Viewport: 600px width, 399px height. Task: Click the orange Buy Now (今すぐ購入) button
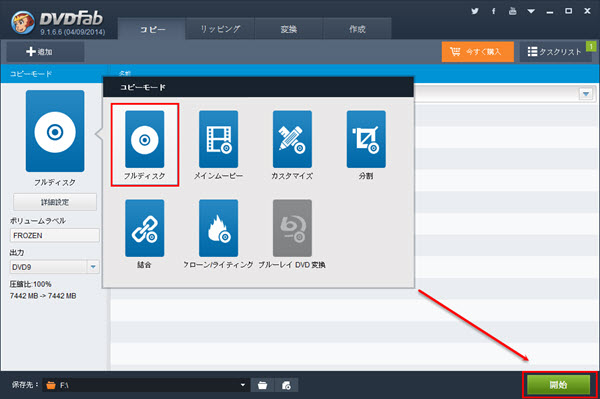[x=478, y=52]
